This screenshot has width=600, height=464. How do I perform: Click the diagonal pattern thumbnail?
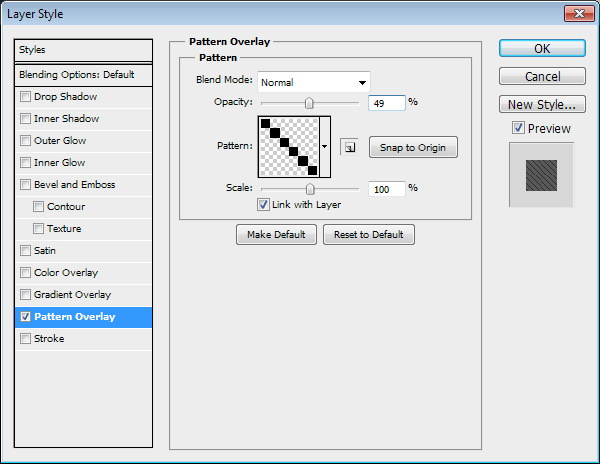click(x=289, y=147)
